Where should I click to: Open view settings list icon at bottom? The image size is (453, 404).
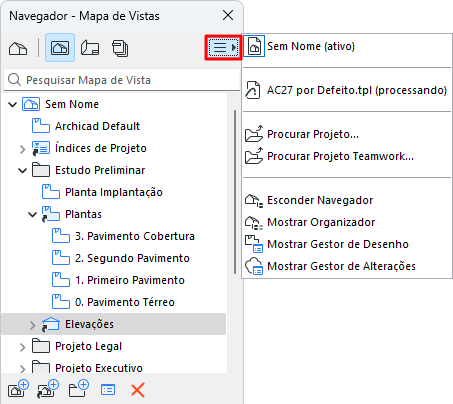(108, 389)
